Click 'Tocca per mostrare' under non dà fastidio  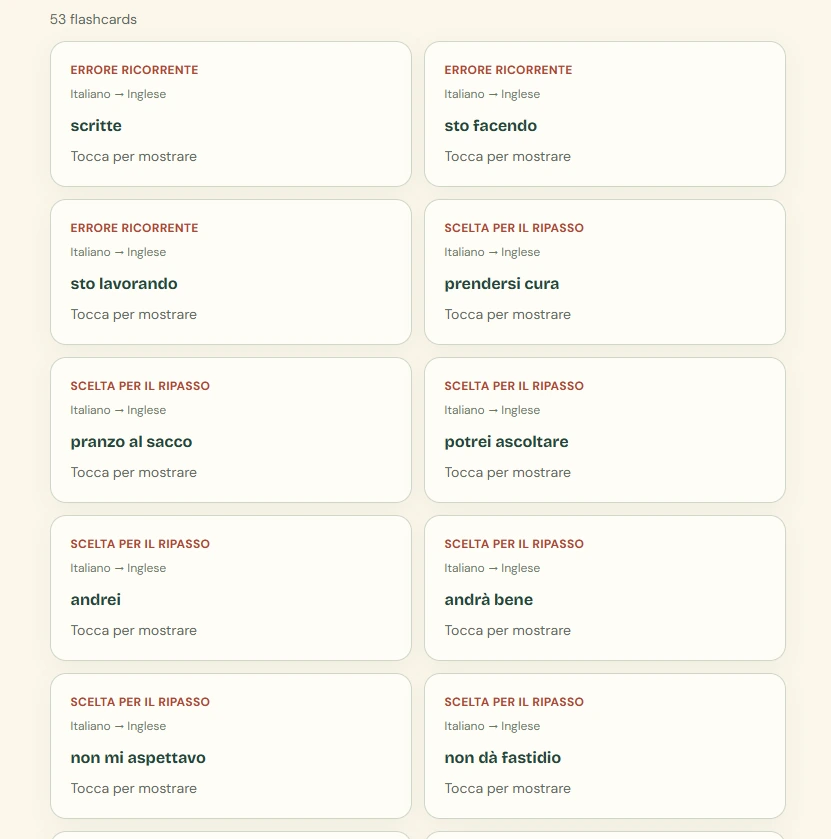pyautogui.click(x=507, y=788)
